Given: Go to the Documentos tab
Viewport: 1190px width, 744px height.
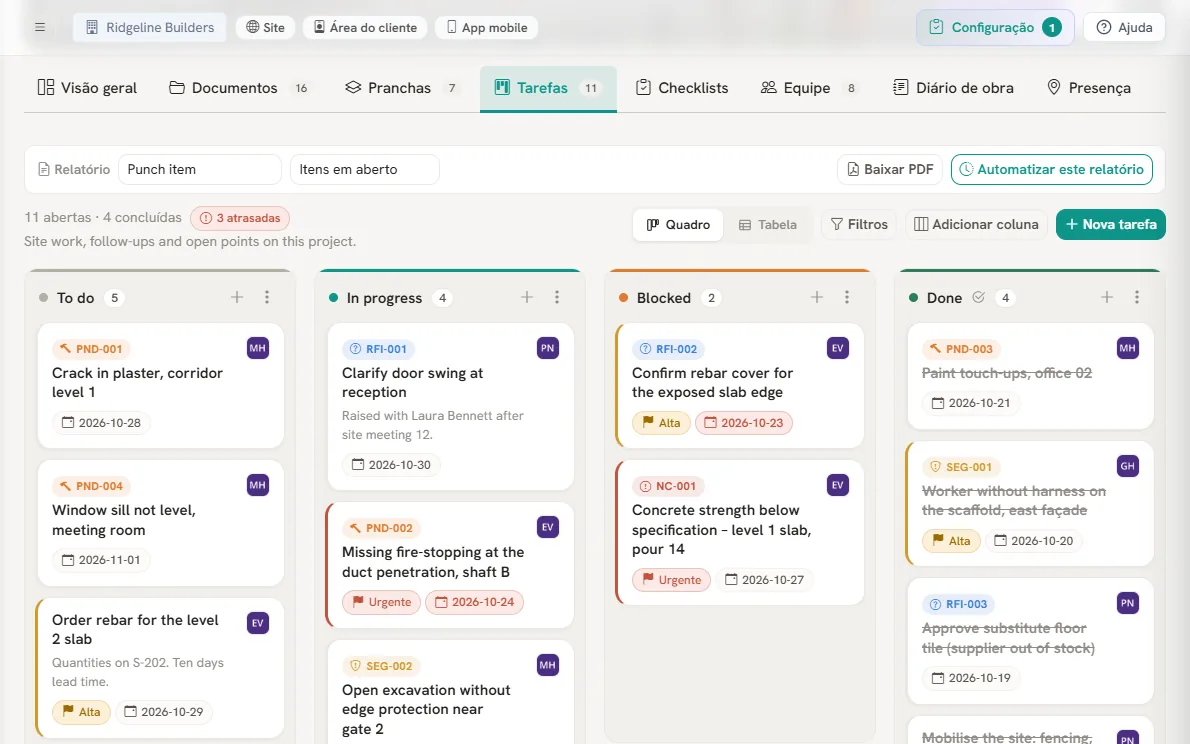Looking at the screenshot, I should pyautogui.click(x=238, y=88).
